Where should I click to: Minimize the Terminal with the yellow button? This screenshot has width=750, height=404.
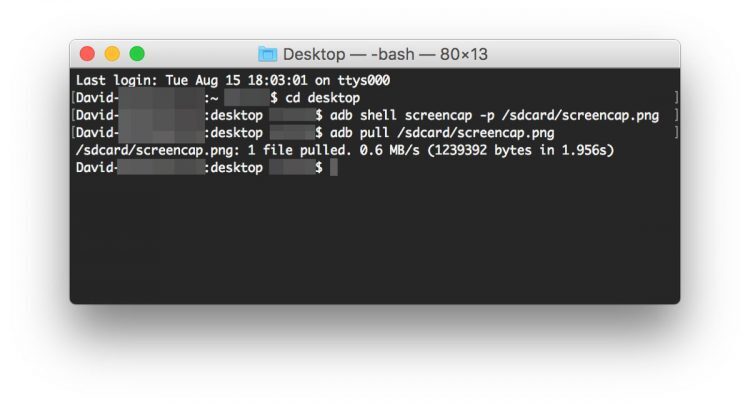pos(112,54)
